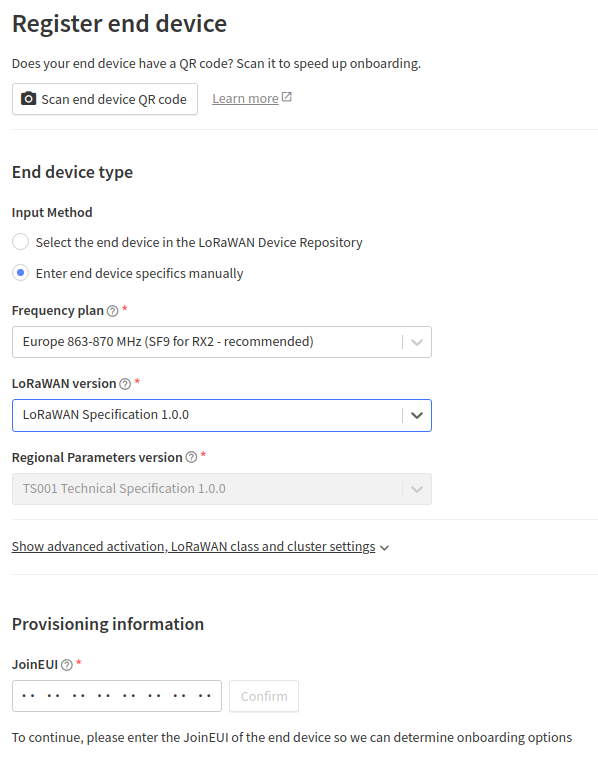Click Scan end device QR code button
Image resolution: width=598 pixels, height=768 pixels.
105,99
